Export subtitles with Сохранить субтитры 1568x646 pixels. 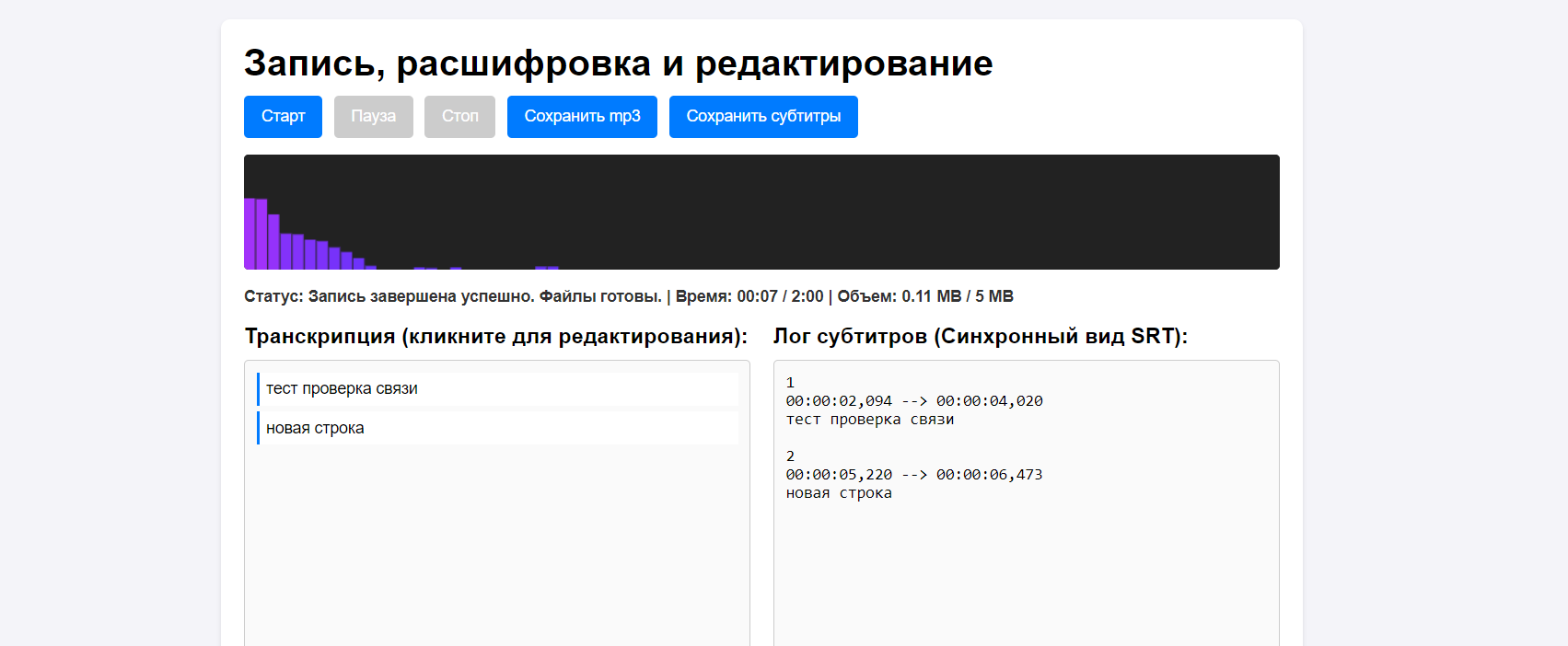click(763, 117)
